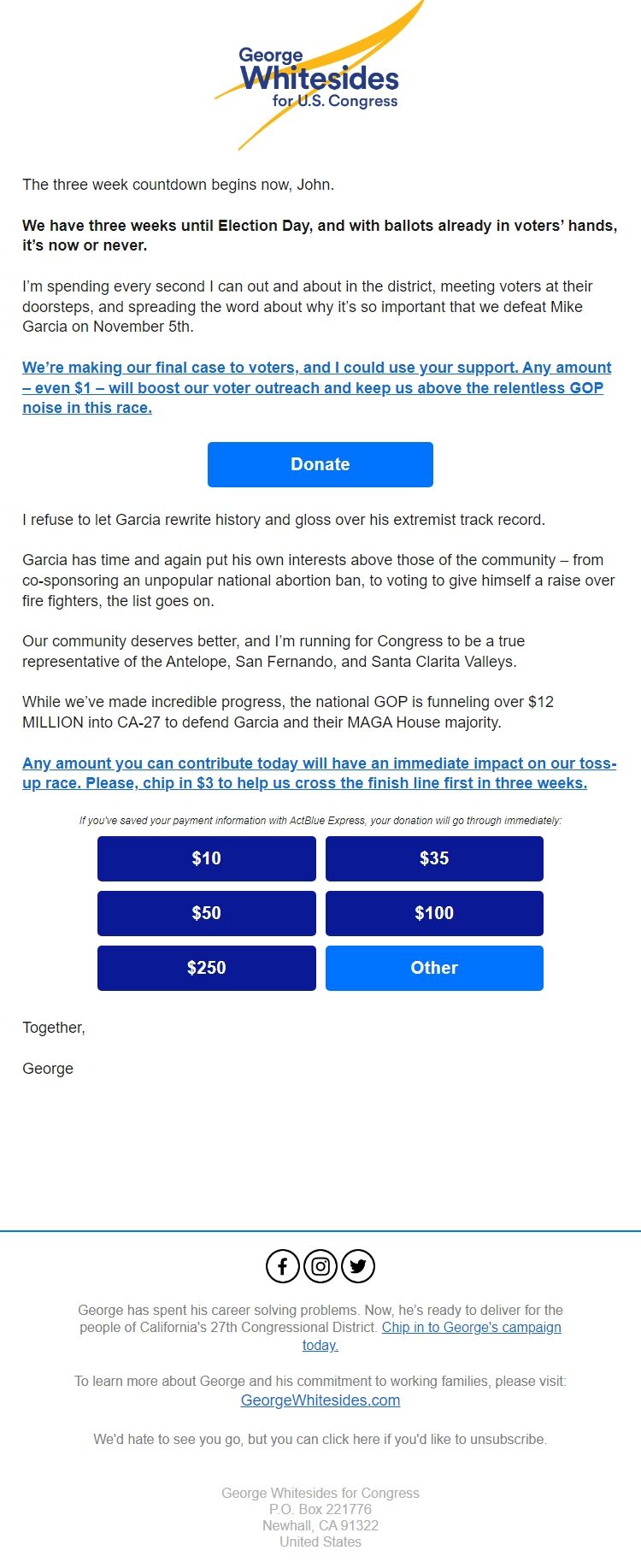Select the $10 donation amount

pyautogui.click(x=206, y=858)
